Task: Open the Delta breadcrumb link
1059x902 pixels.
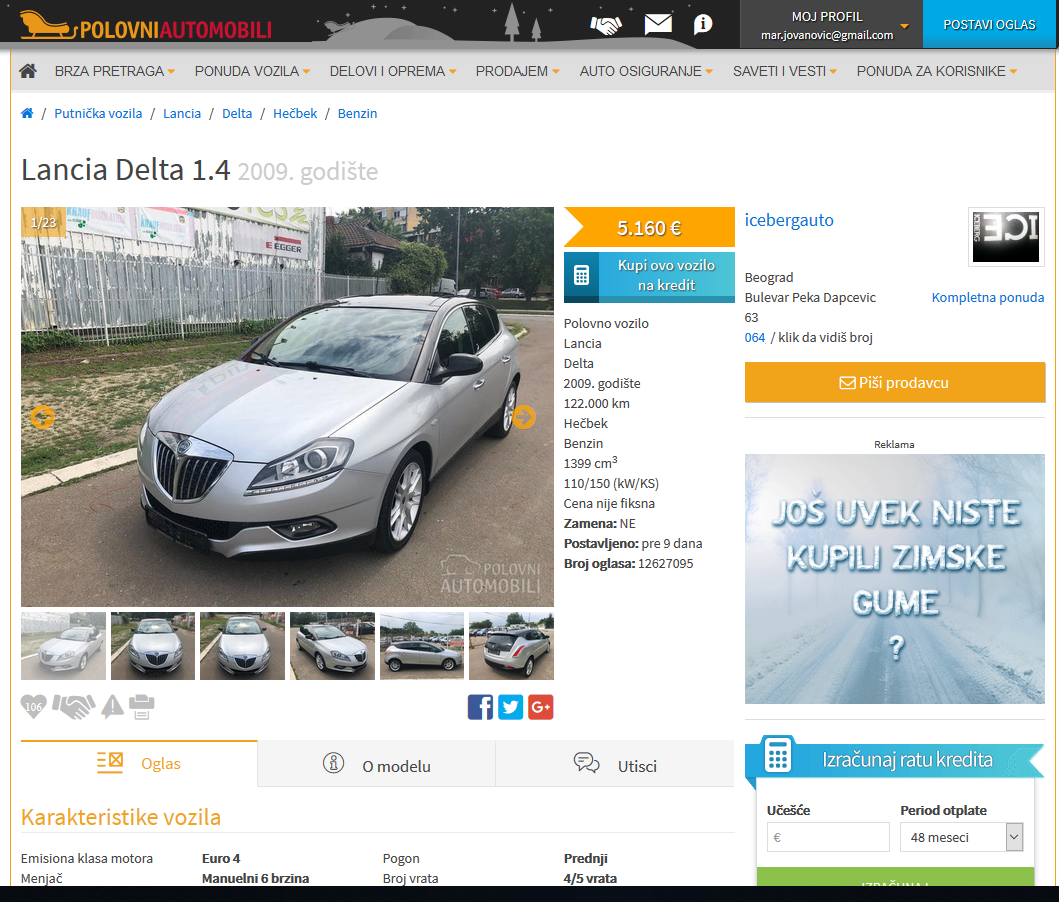Action: coord(237,113)
